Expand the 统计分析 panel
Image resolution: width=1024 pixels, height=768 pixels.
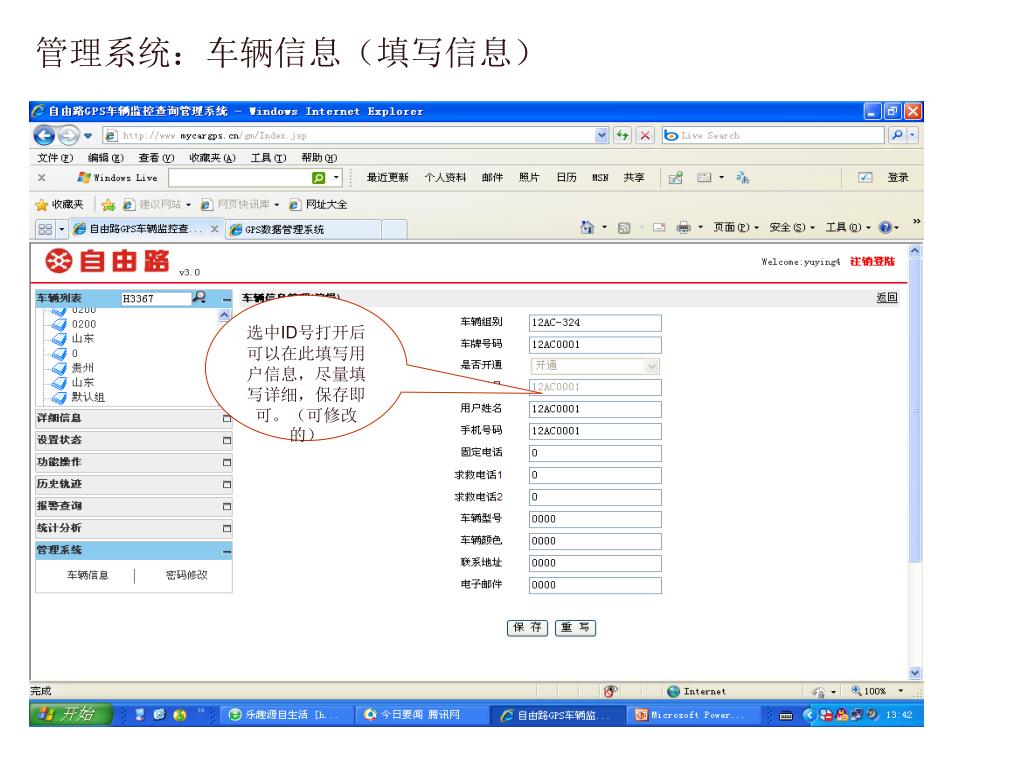click(x=227, y=528)
